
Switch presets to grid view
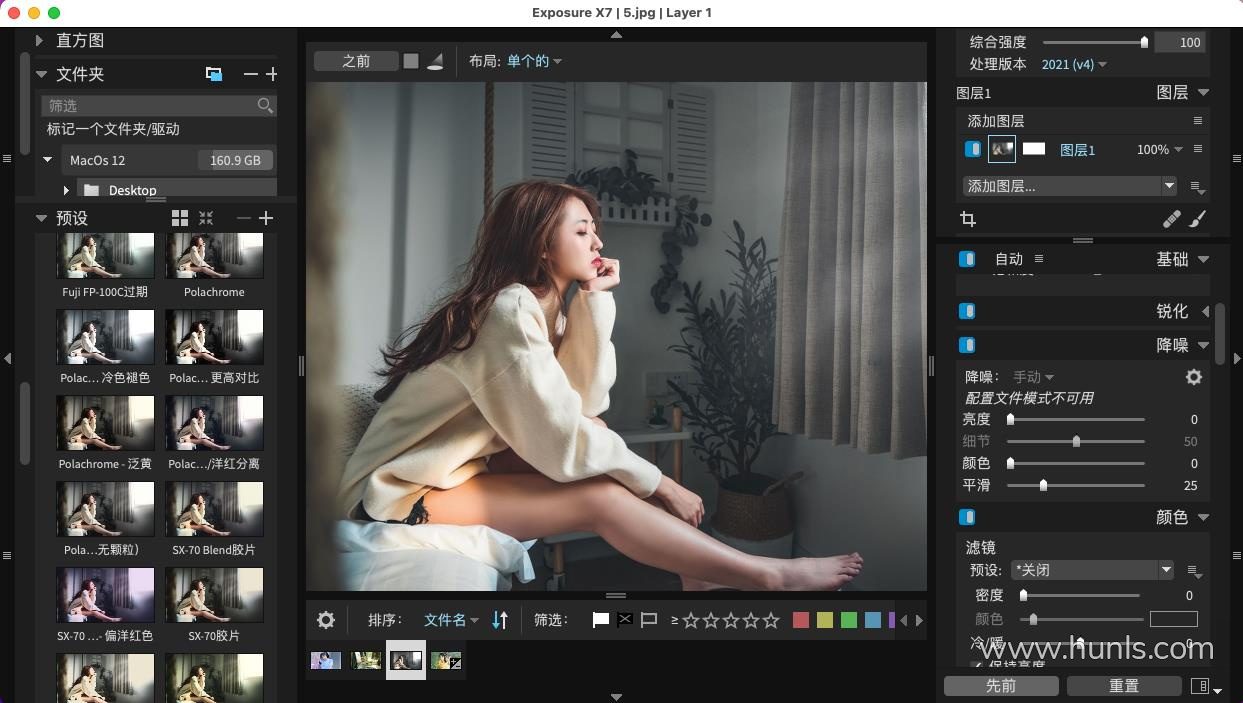click(x=180, y=218)
